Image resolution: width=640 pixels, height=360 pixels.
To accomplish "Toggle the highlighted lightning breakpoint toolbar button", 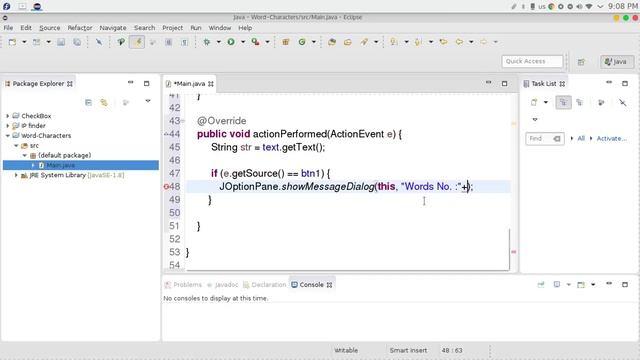I will point(137,42).
